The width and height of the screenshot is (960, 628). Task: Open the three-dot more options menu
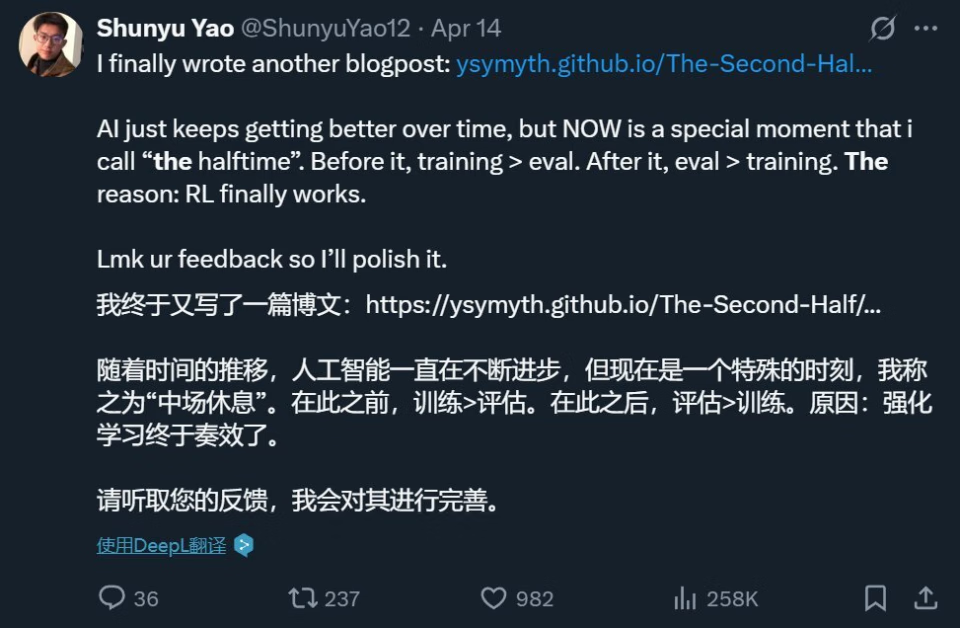[926, 28]
